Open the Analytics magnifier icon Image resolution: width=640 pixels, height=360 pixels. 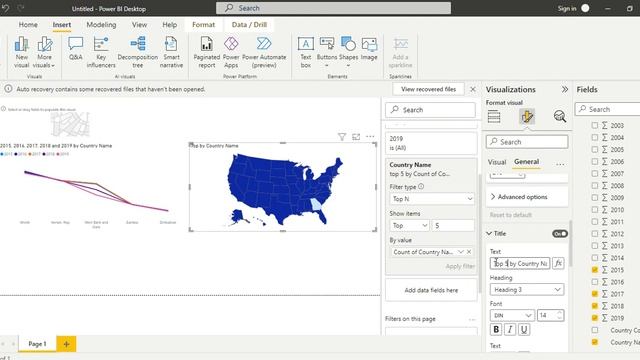(x=560, y=117)
